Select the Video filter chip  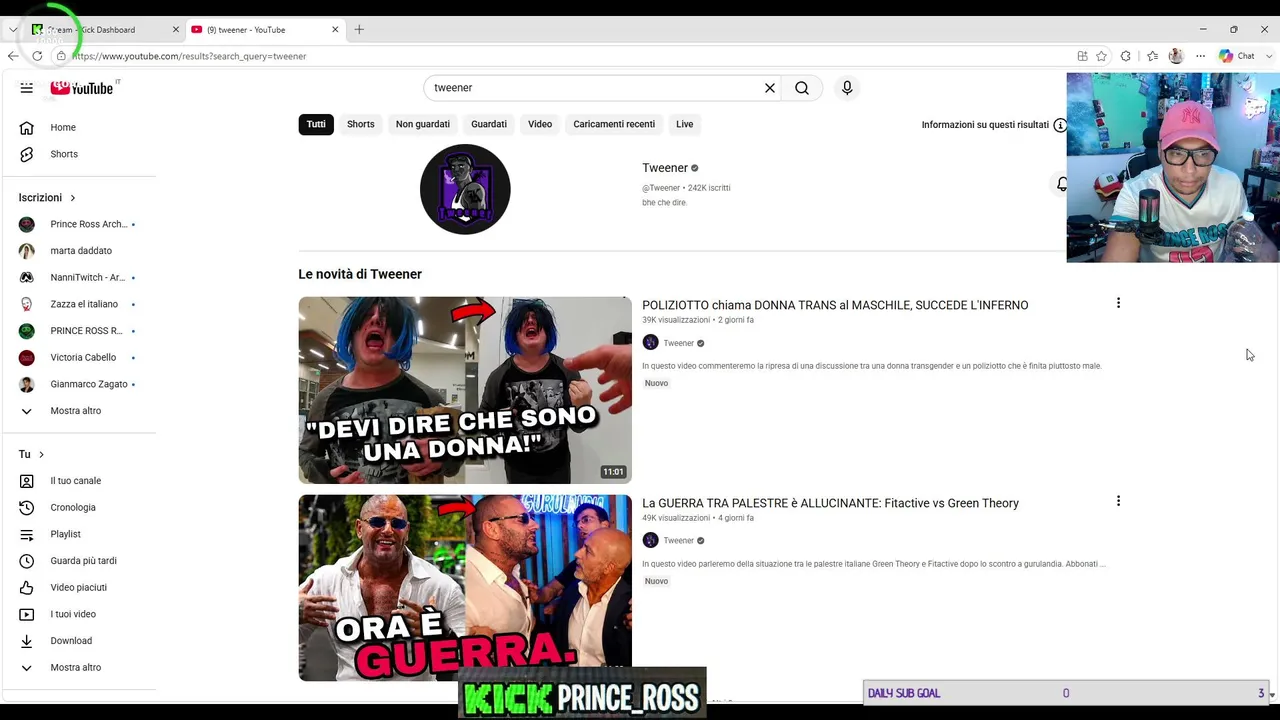[x=540, y=124]
